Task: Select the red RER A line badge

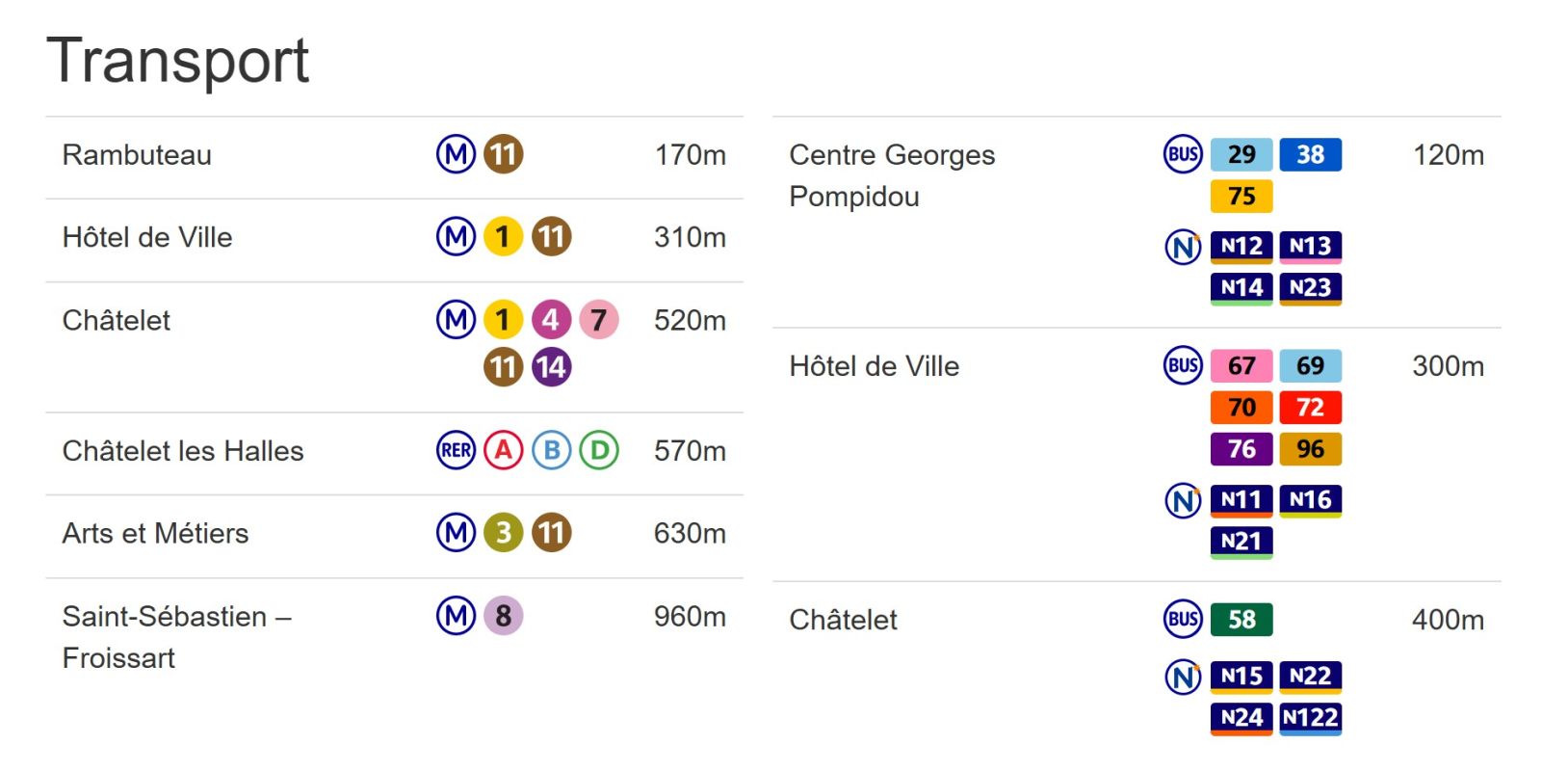Action: pyautogui.click(x=503, y=450)
